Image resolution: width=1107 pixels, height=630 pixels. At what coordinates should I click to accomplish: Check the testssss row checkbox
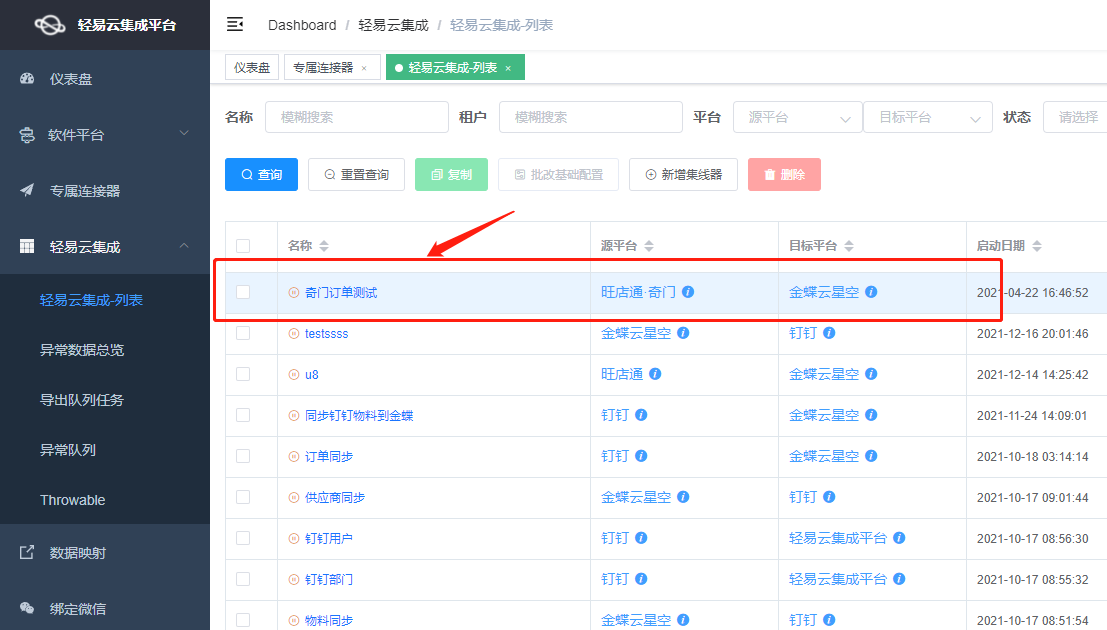click(243, 333)
